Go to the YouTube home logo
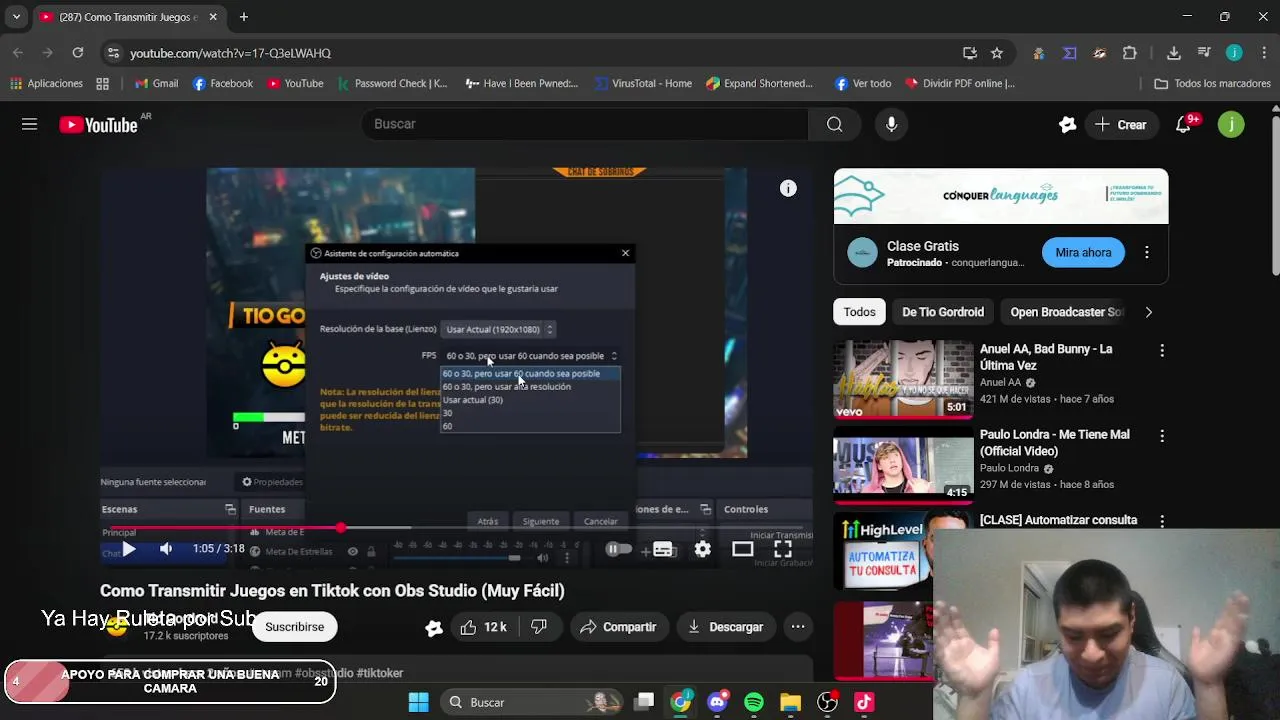Screen dimensions: 1280x720 [x=98, y=125]
